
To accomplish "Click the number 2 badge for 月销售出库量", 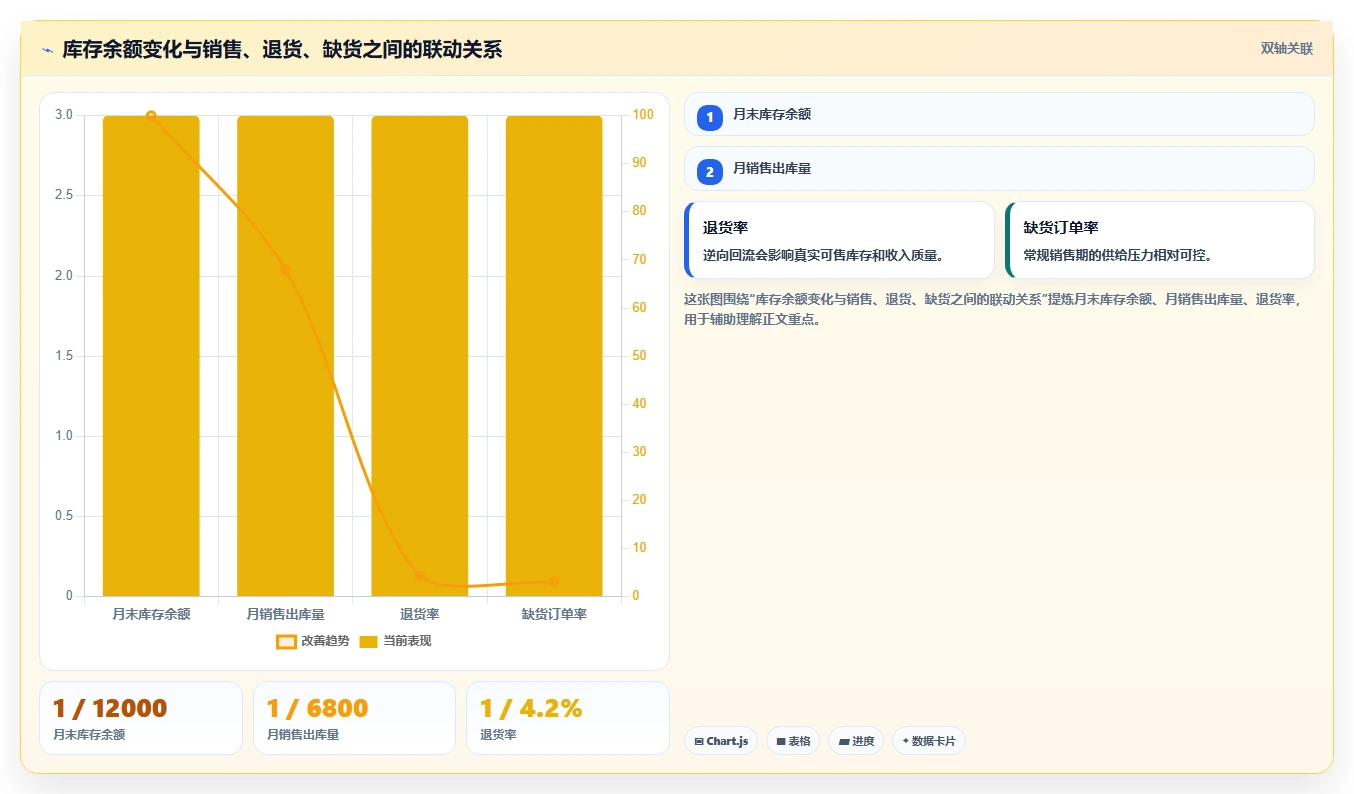I will [710, 172].
